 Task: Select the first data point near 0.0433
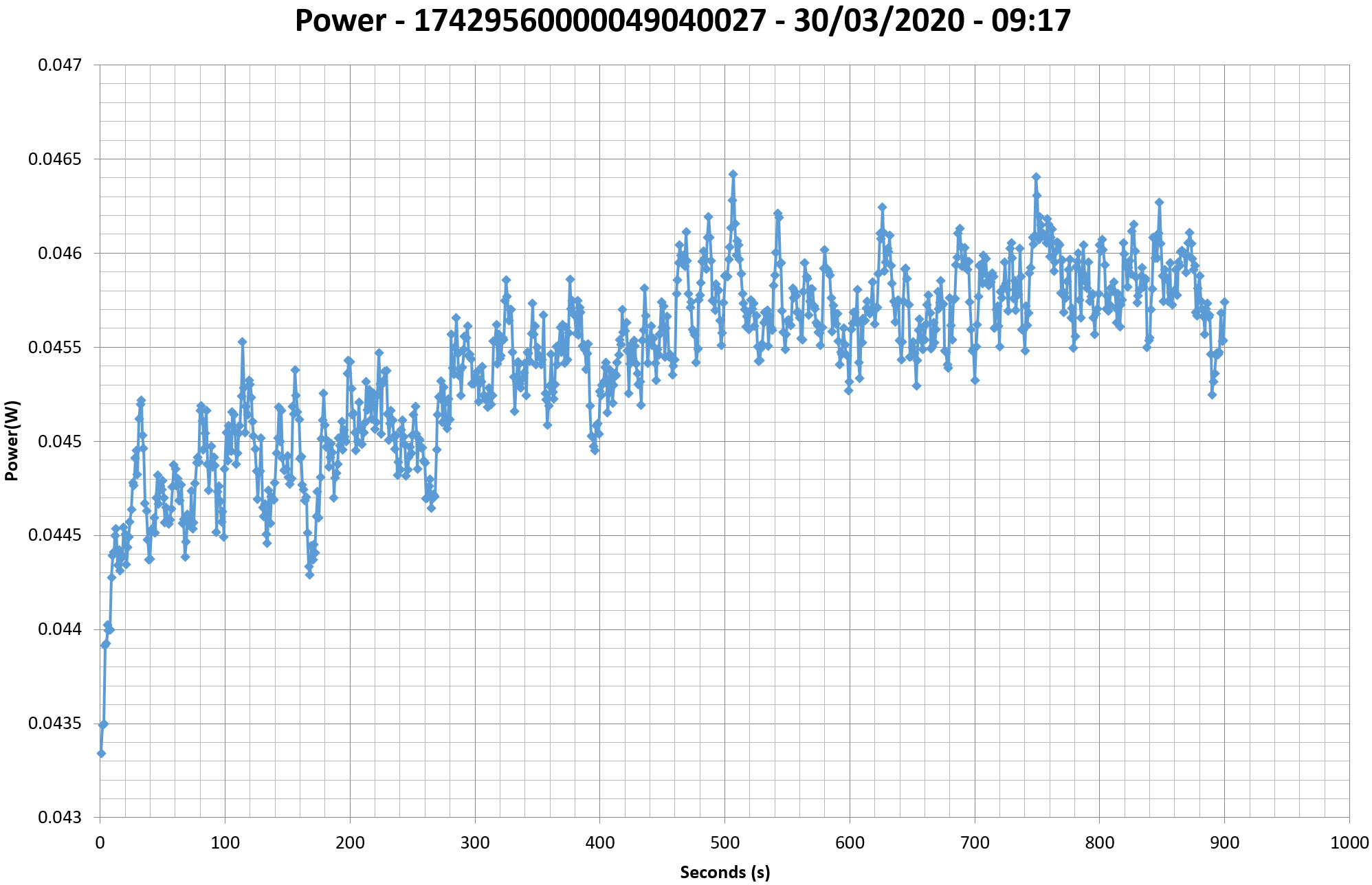tap(101, 754)
